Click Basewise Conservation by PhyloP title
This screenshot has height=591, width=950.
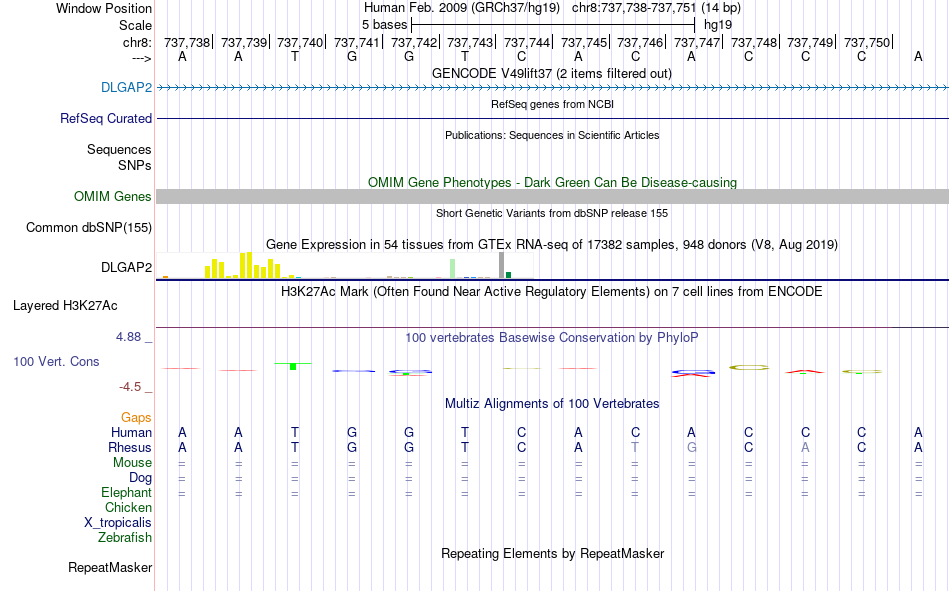pos(552,338)
